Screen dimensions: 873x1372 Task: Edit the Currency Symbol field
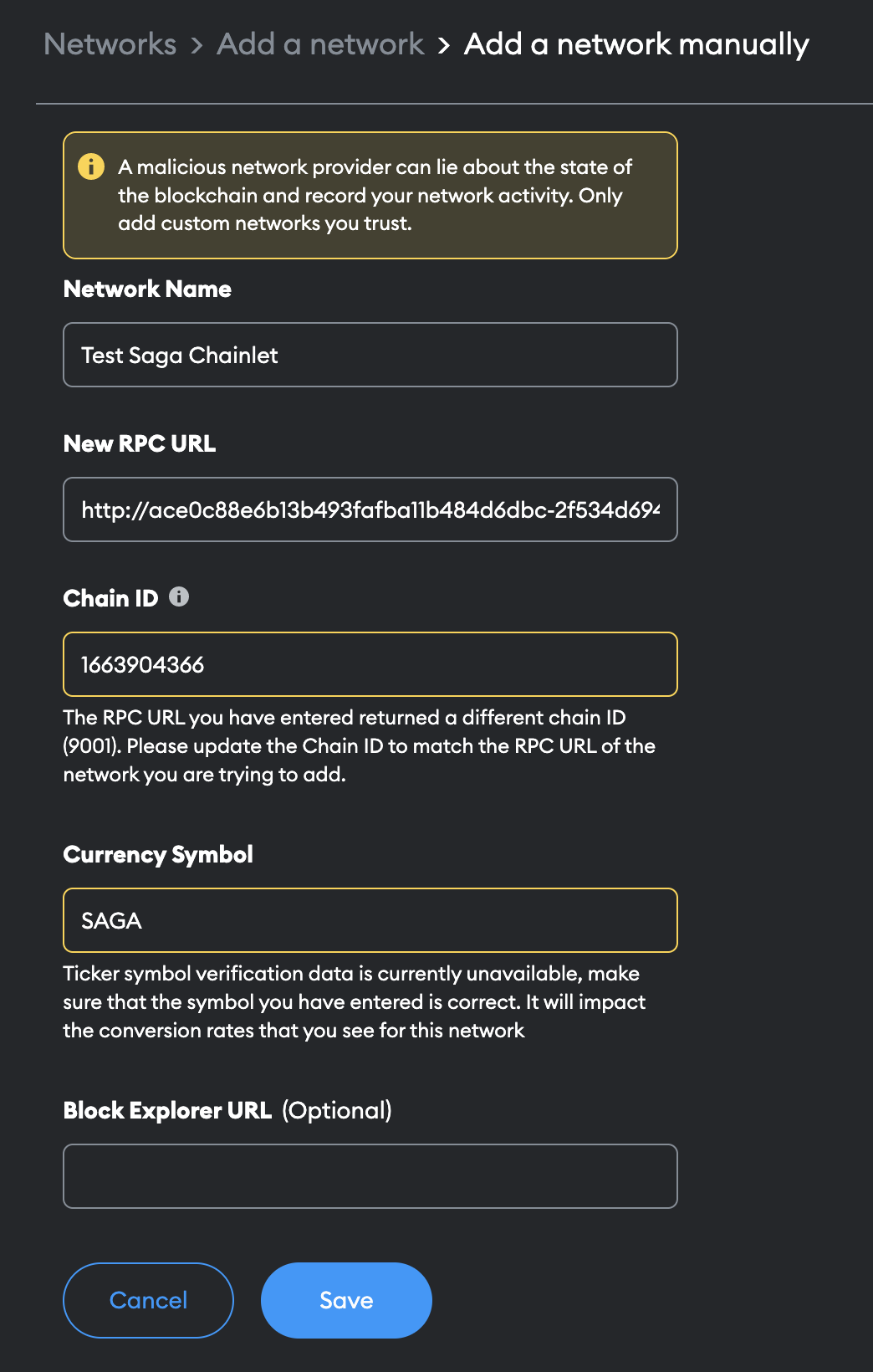[x=370, y=920]
